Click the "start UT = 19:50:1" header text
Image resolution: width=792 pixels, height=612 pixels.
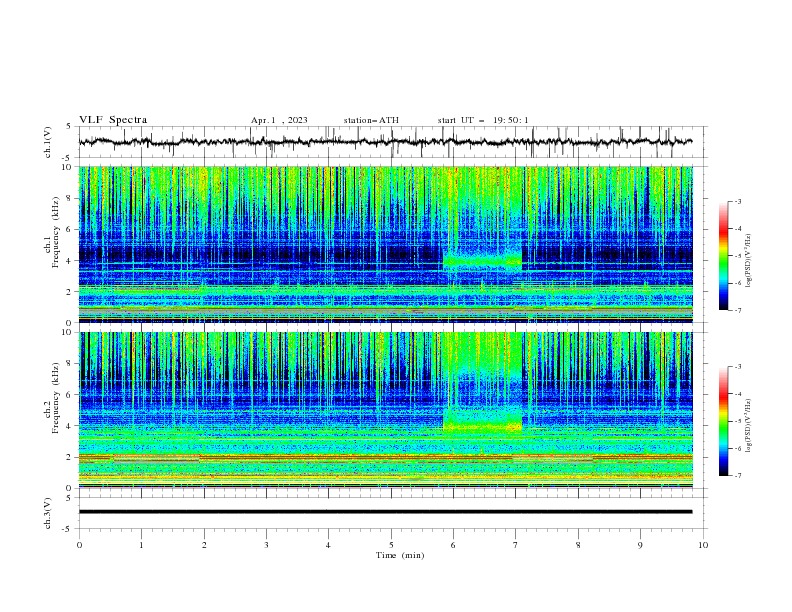(483, 120)
